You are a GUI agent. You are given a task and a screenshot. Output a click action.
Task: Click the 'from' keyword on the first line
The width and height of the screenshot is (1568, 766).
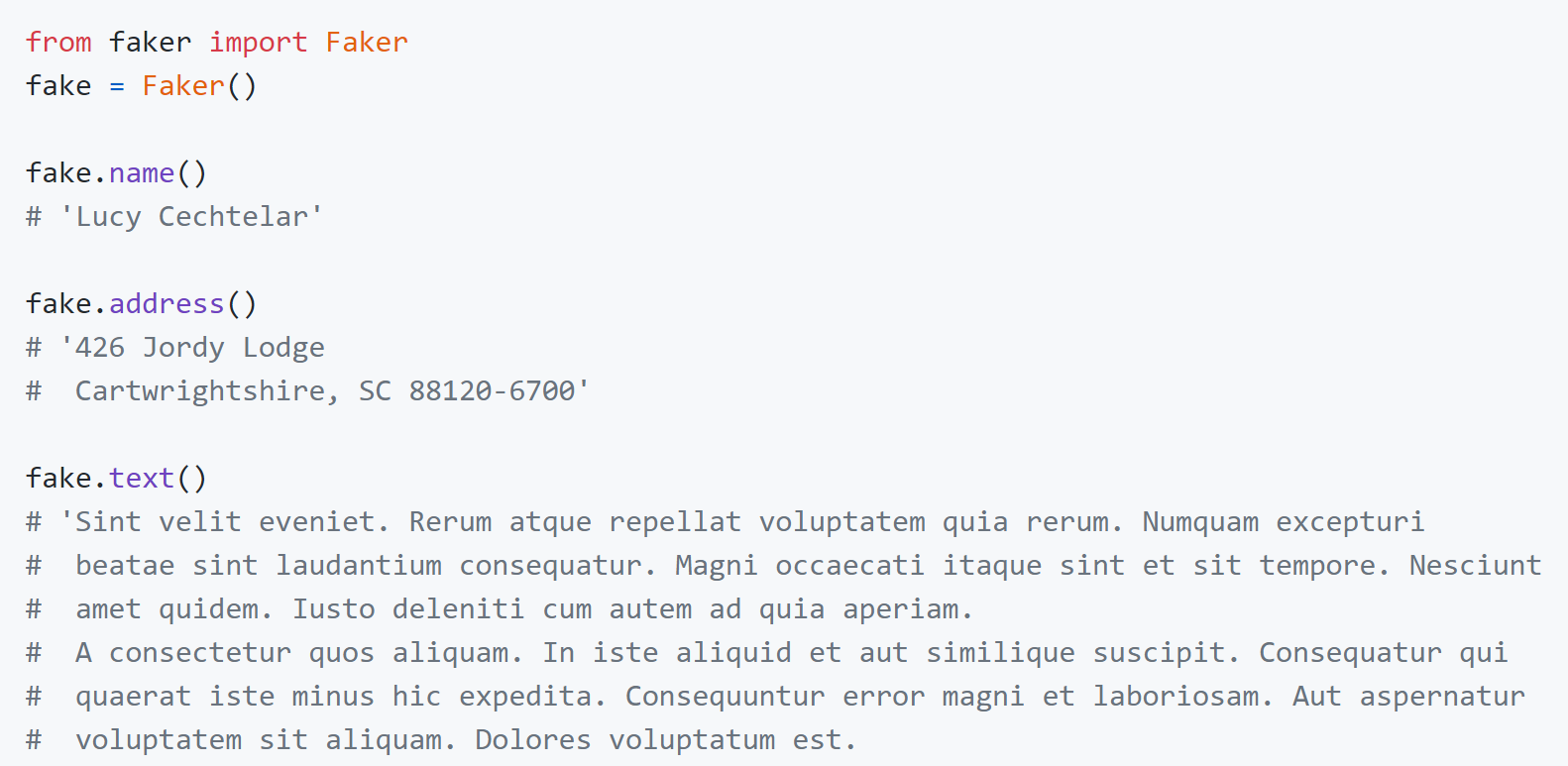click(58, 43)
